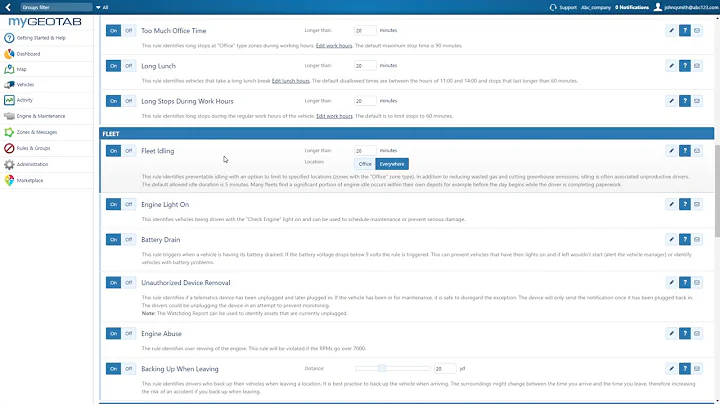
Task: Turn on Fleet Idling rule
Action: pyautogui.click(x=113, y=151)
